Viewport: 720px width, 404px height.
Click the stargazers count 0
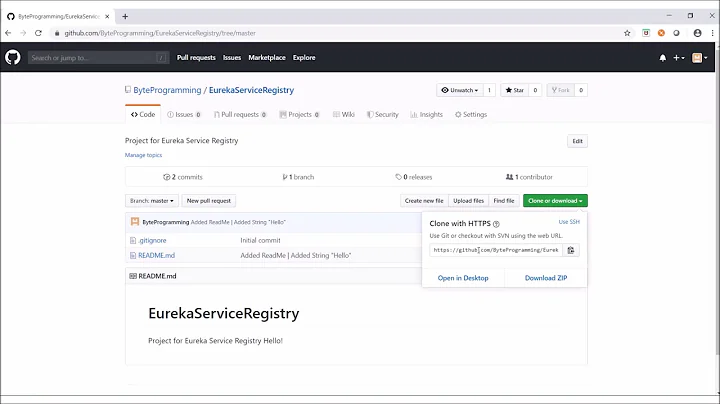[535, 90]
